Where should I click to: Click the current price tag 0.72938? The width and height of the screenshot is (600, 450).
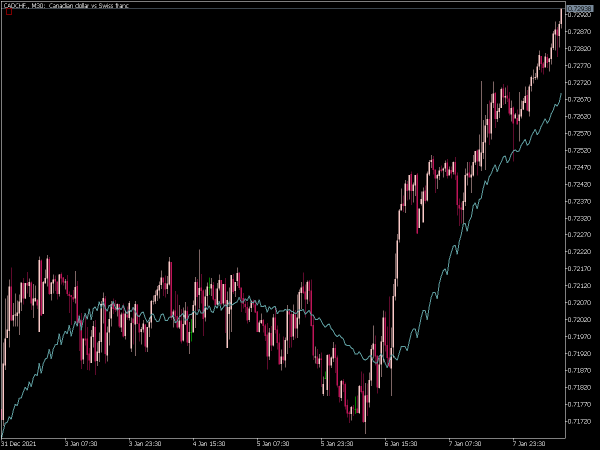pyautogui.click(x=579, y=8)
